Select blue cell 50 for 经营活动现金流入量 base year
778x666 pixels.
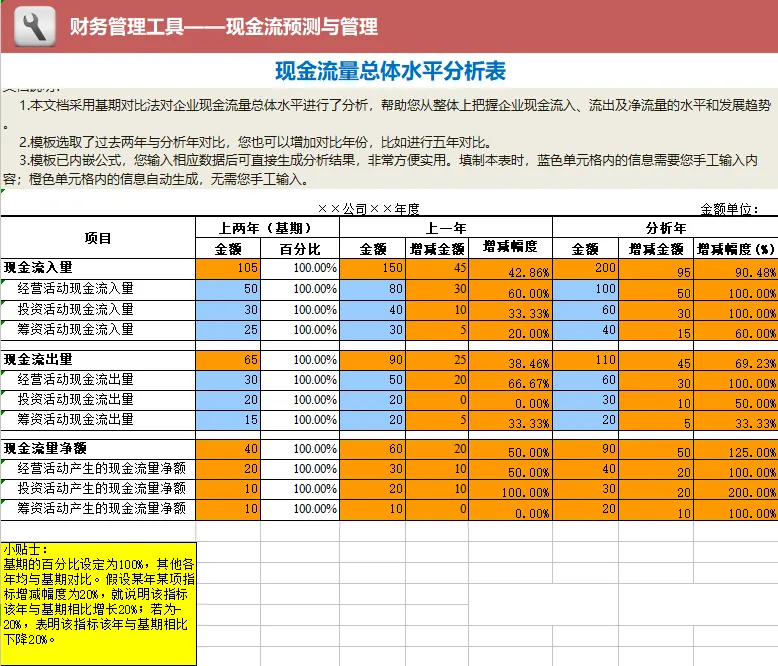[228, 289]
